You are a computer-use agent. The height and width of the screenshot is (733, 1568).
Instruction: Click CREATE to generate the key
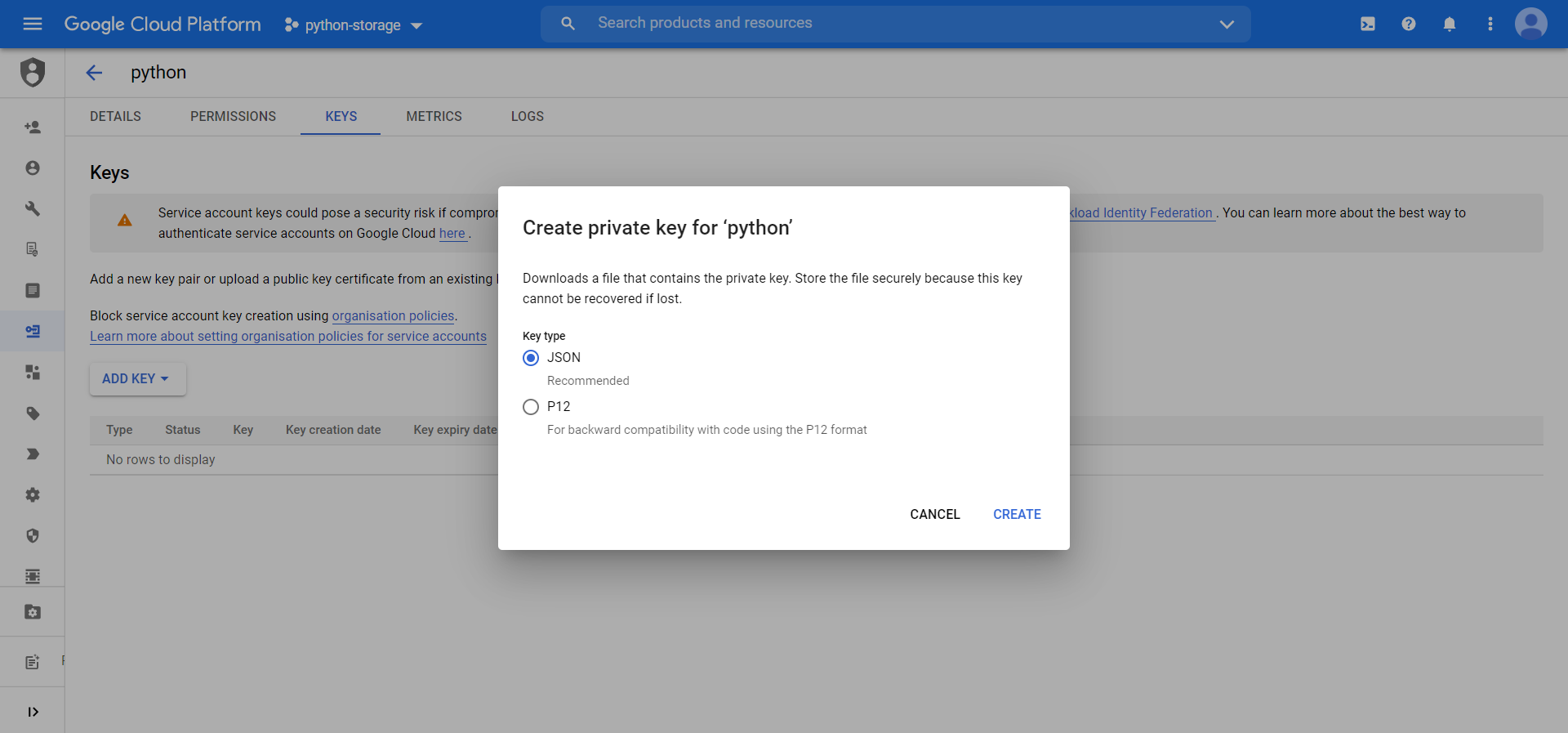pyautogui.click(x=1017, y=514)
